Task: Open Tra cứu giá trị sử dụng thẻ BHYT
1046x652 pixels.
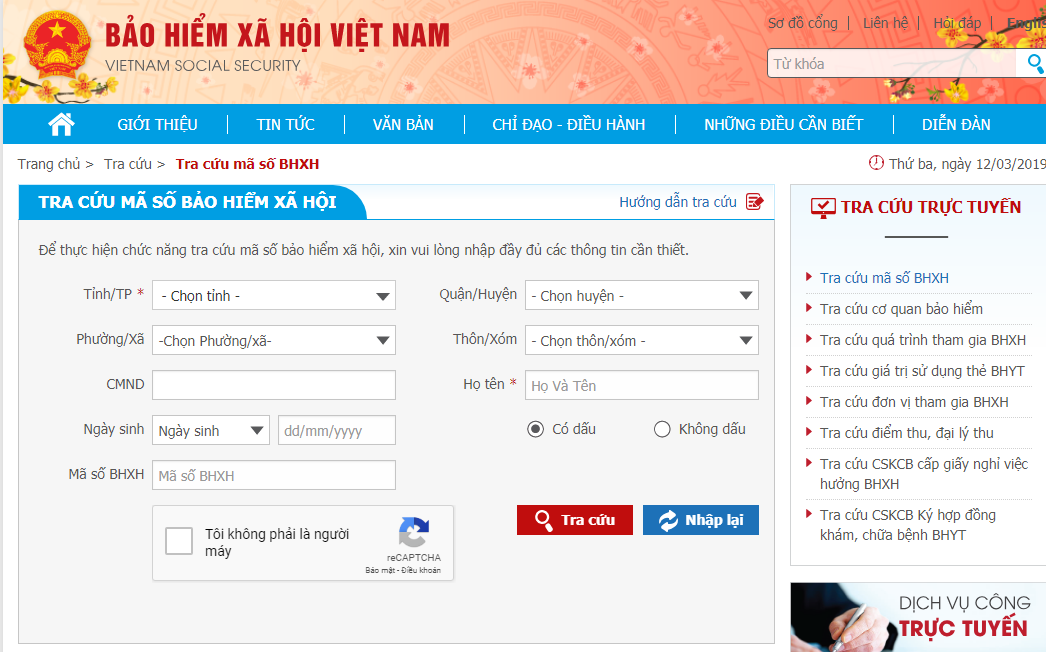Action: pos(922,371)
